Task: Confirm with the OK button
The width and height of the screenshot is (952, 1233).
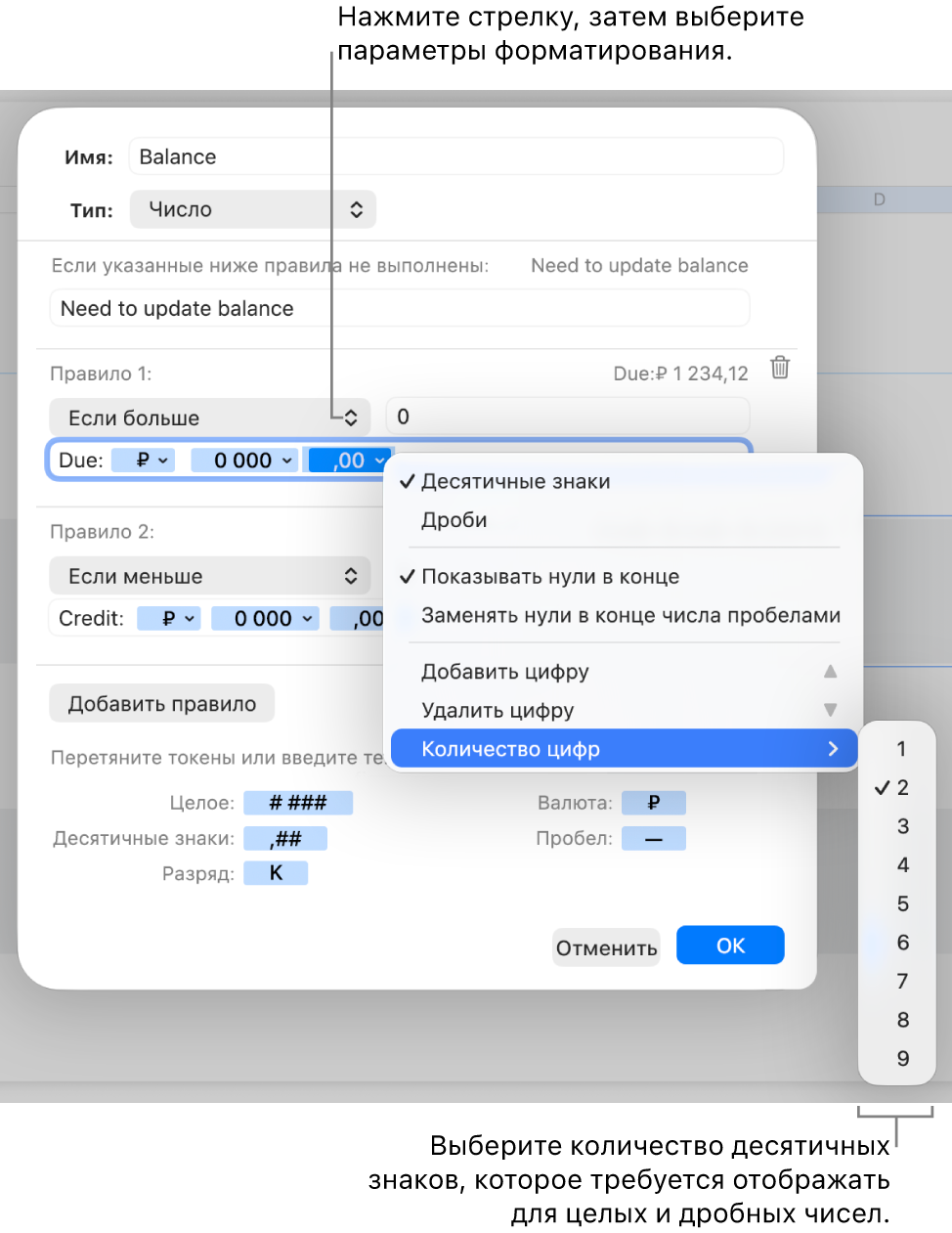Action: [x=730, y=946]
